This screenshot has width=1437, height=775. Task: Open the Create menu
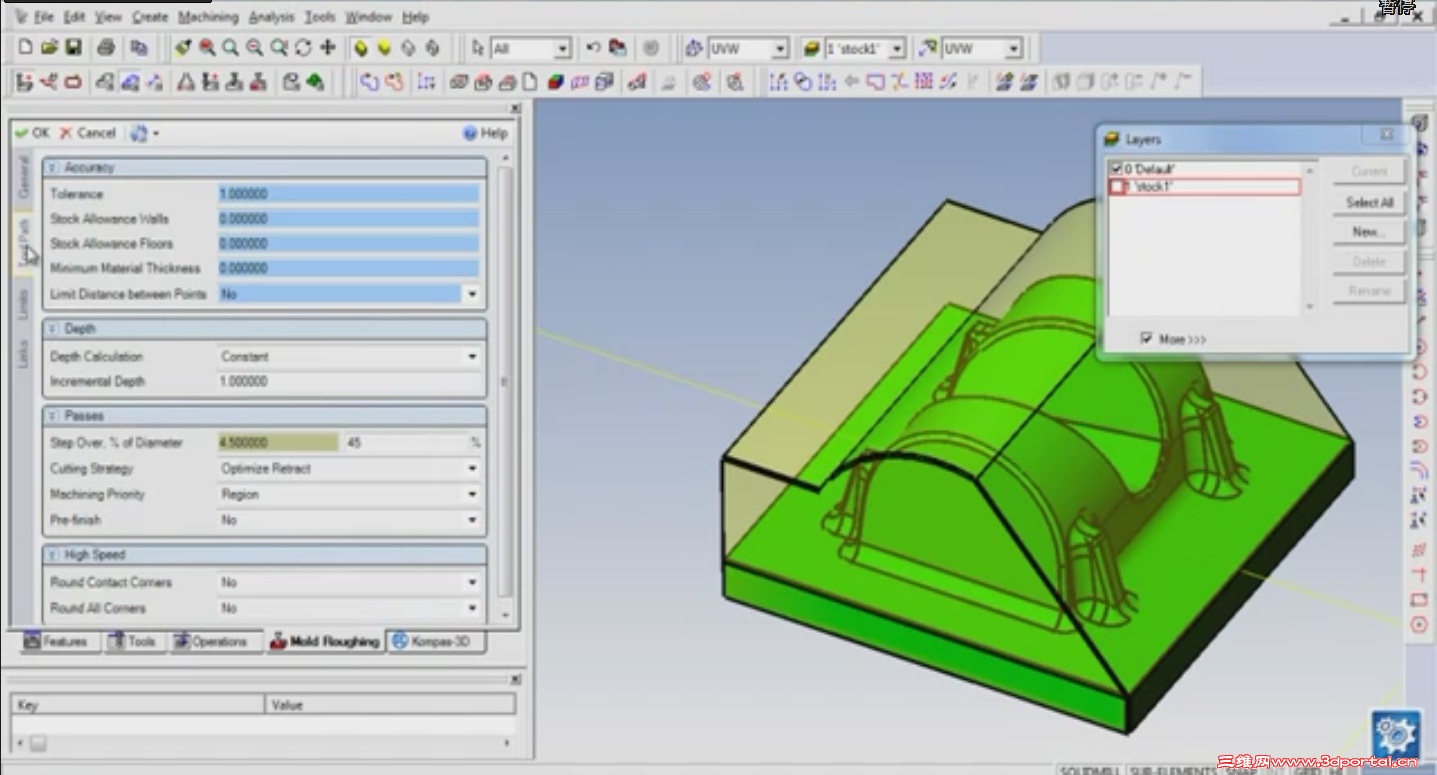click(150, 17)
